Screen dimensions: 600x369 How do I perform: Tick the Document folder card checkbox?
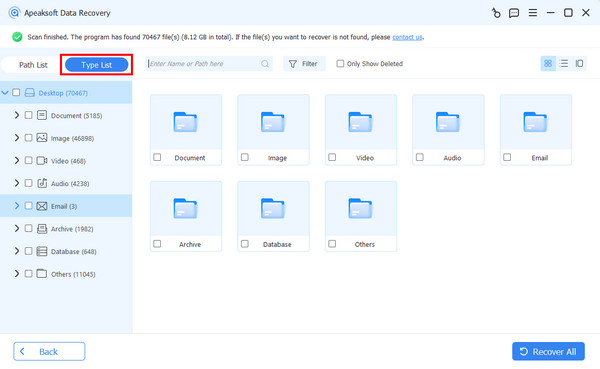pos(157,157)
